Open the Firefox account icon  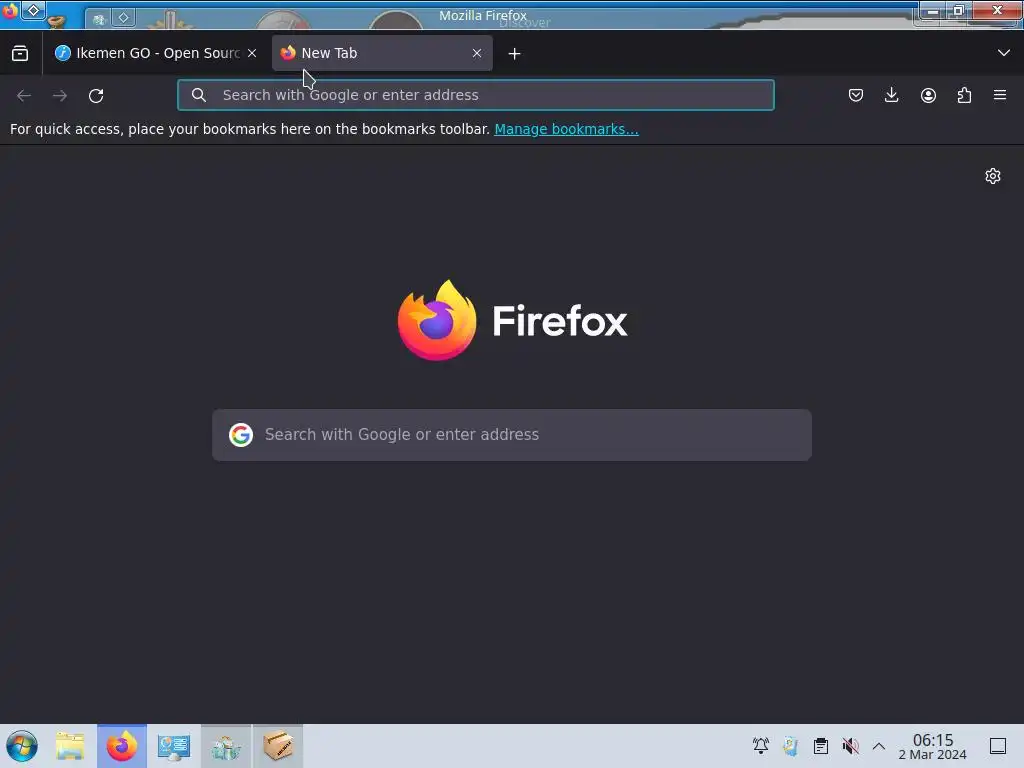(928, 95)
